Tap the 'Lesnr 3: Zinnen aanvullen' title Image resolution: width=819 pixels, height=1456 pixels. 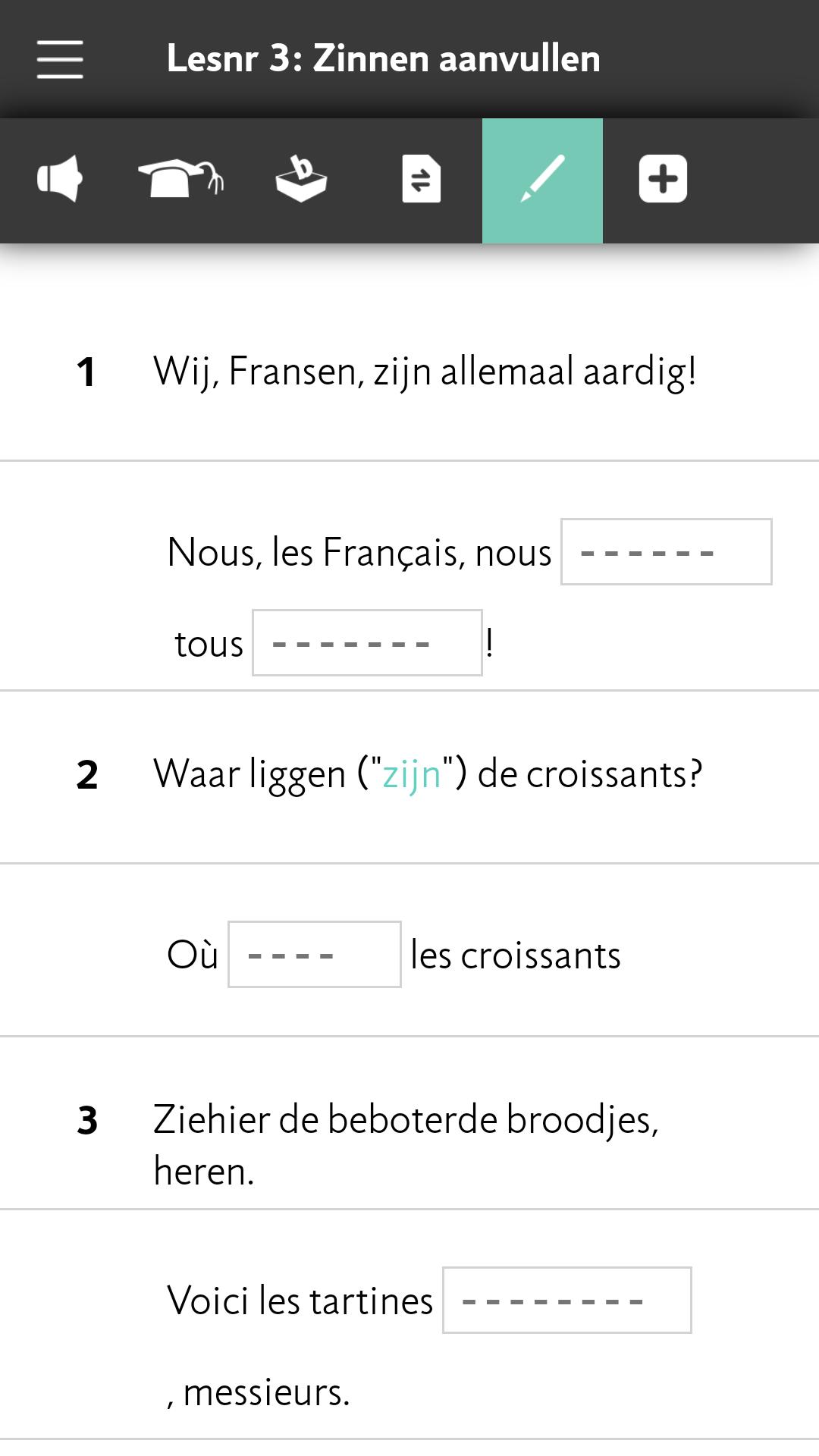[383, 59]
